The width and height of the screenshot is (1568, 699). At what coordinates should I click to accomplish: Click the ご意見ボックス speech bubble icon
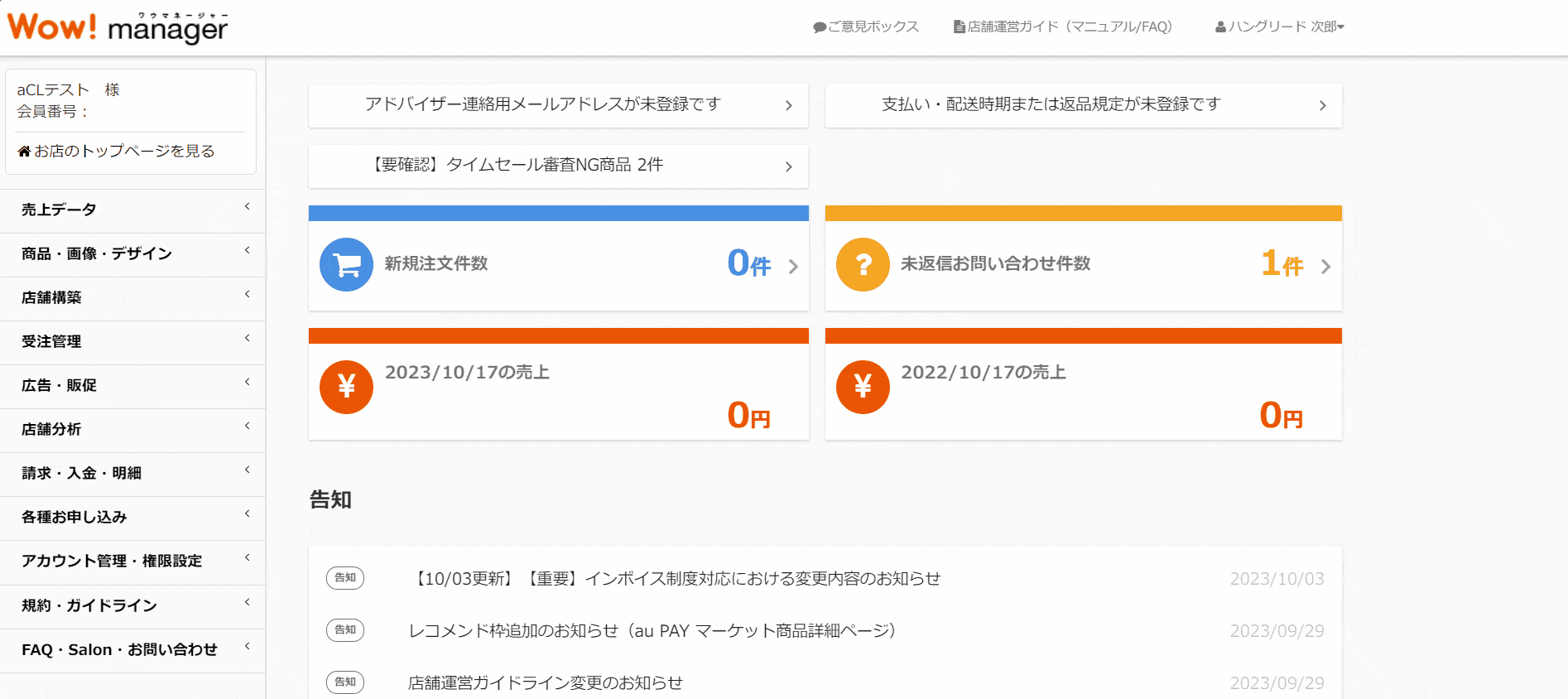820,27
